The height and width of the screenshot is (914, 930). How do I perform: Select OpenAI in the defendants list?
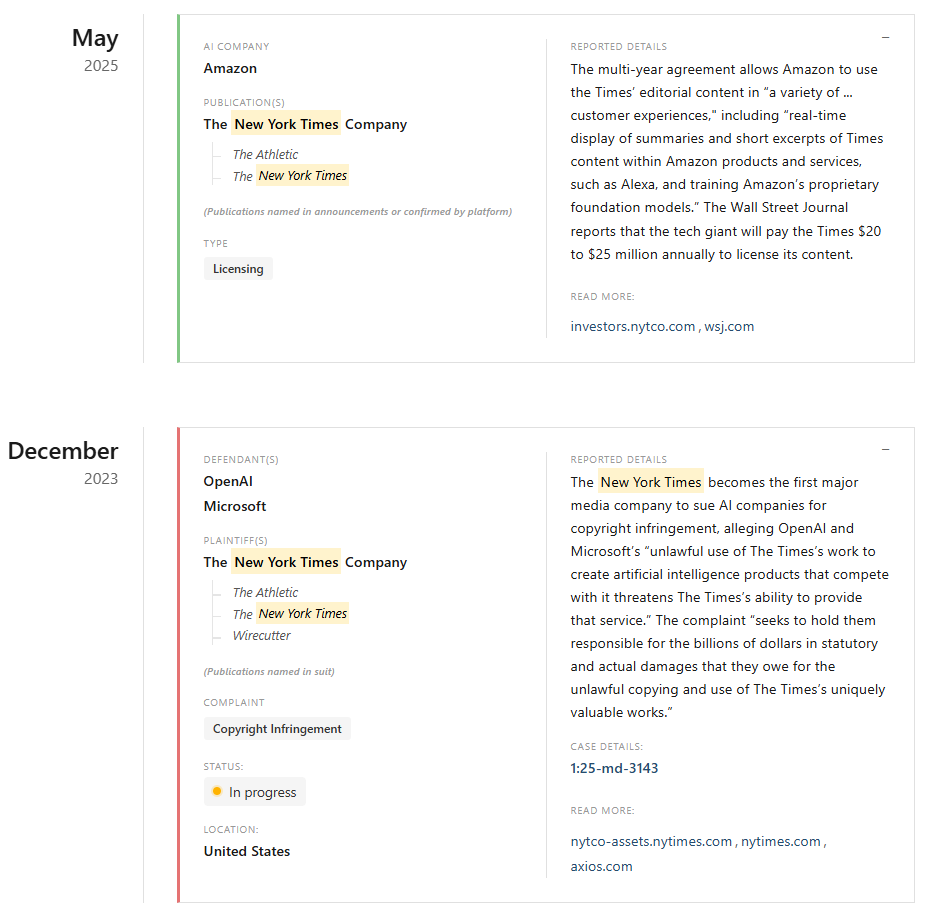coord(228,482)
